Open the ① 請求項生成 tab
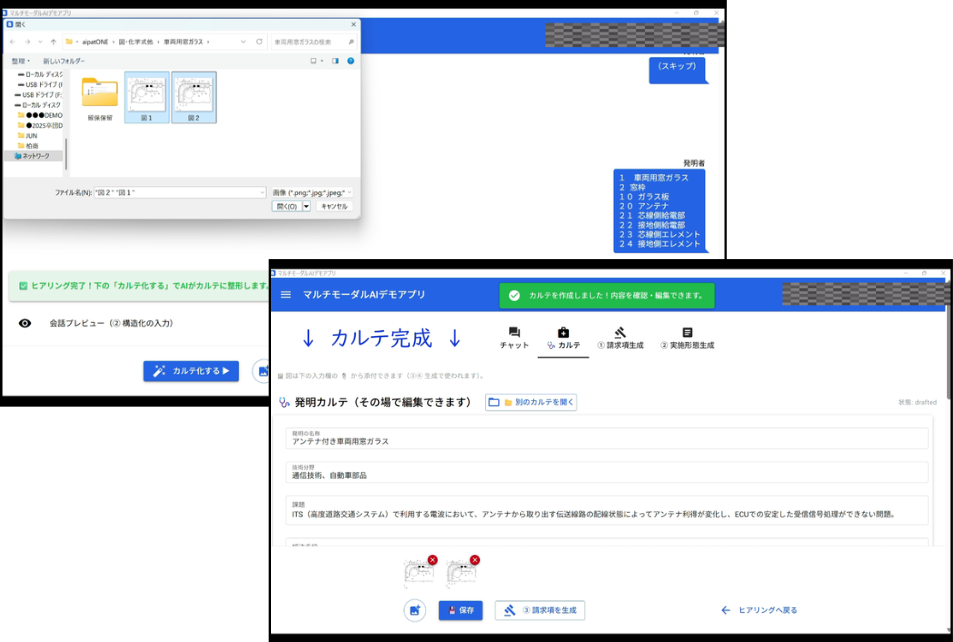This screenshot has height=642, width=953. pyautogui.click(x=621, y=338)
